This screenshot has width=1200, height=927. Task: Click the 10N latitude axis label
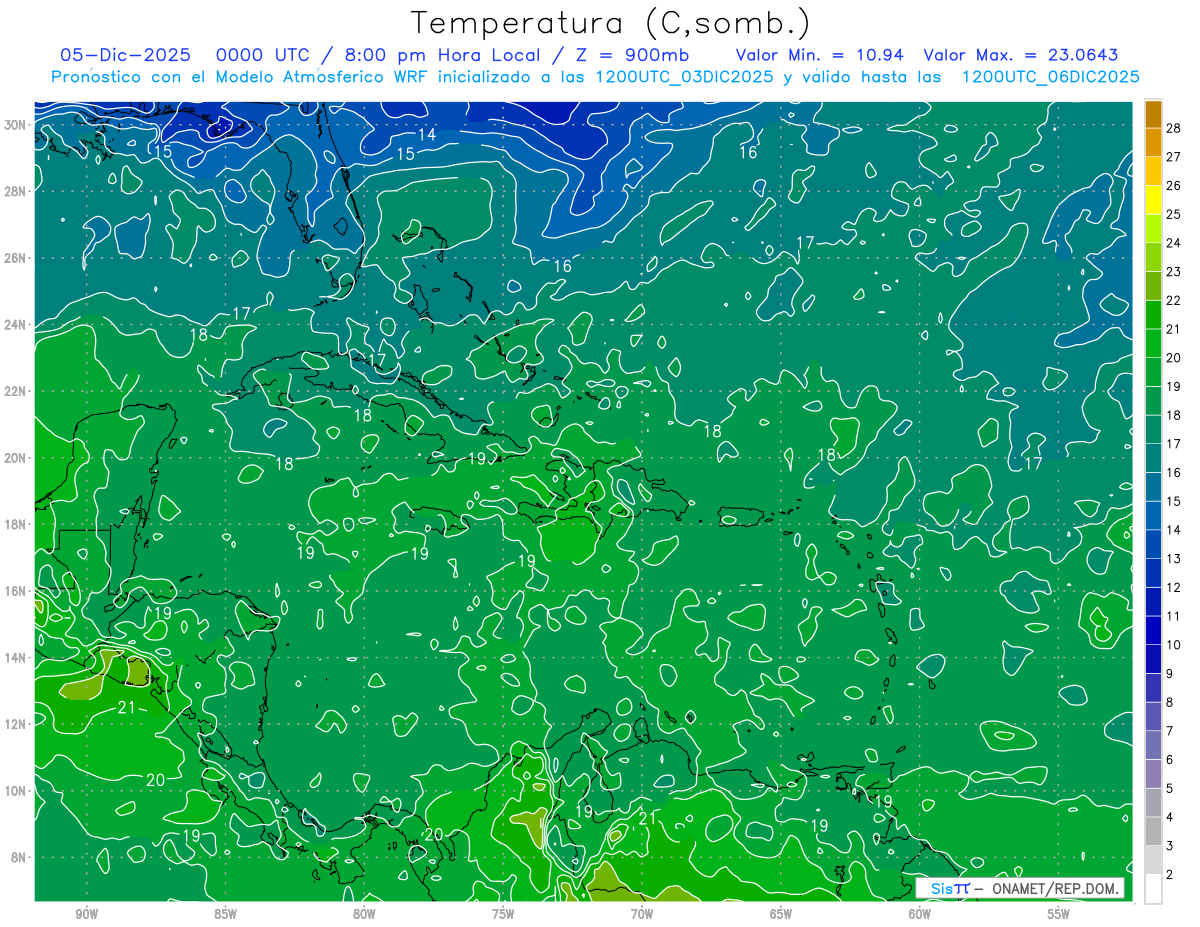point(17,790)
